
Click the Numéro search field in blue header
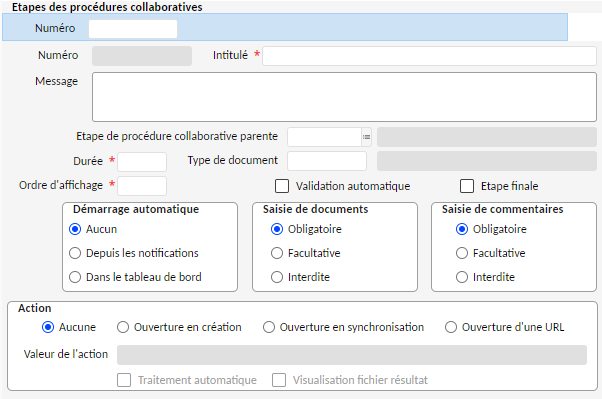coord(133,29)
